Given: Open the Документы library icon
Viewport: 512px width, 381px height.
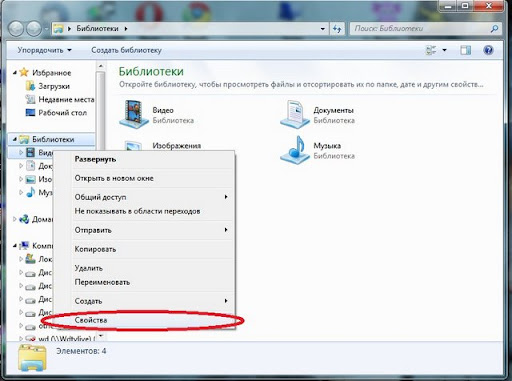Looking at the screenshot, I should 295,114.
